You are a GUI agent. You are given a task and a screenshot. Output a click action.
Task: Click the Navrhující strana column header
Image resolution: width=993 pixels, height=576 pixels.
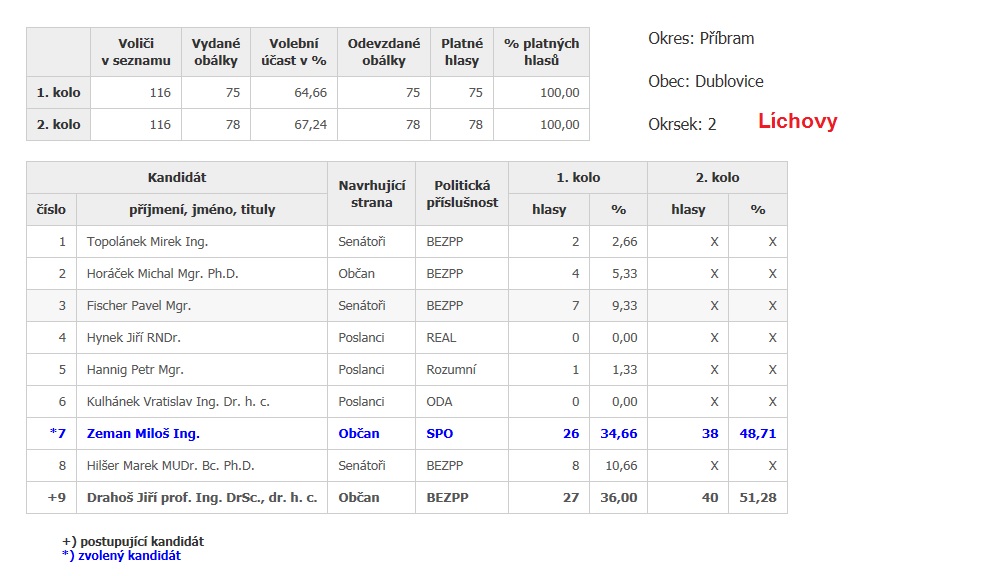(x=371, y=193)
